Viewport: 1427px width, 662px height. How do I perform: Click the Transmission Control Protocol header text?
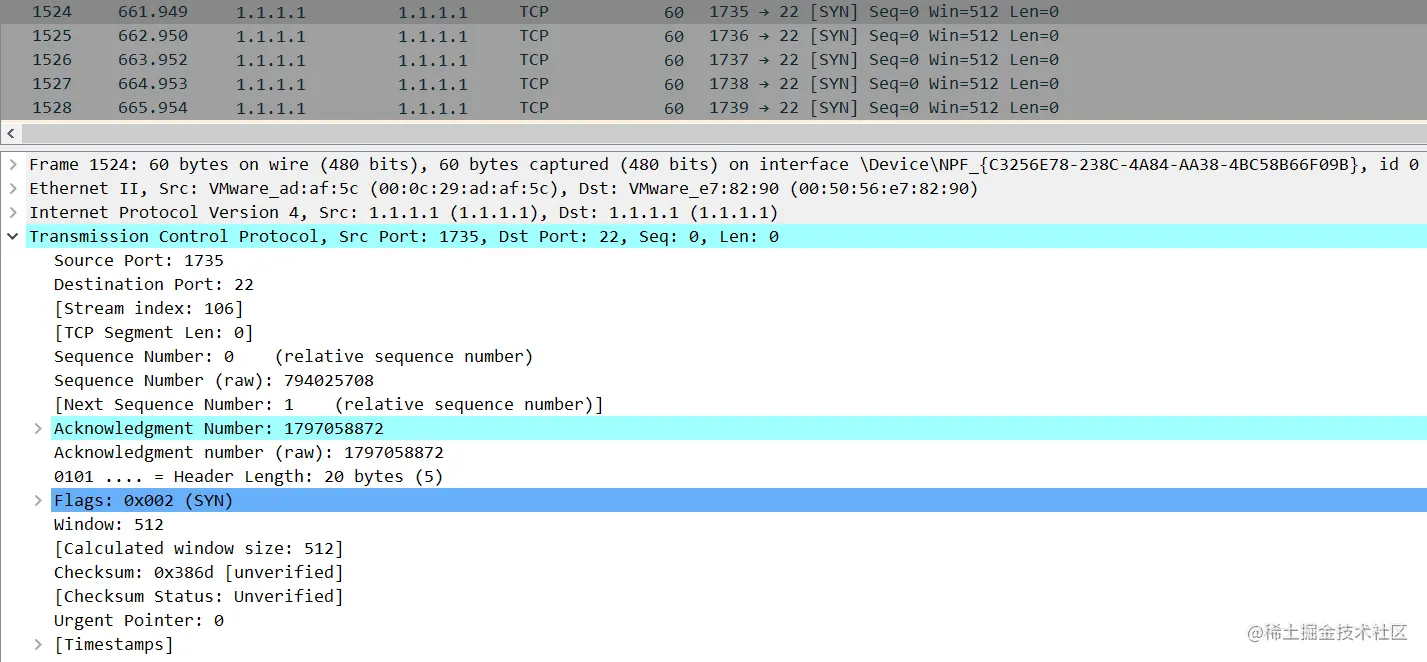[404, 237]
